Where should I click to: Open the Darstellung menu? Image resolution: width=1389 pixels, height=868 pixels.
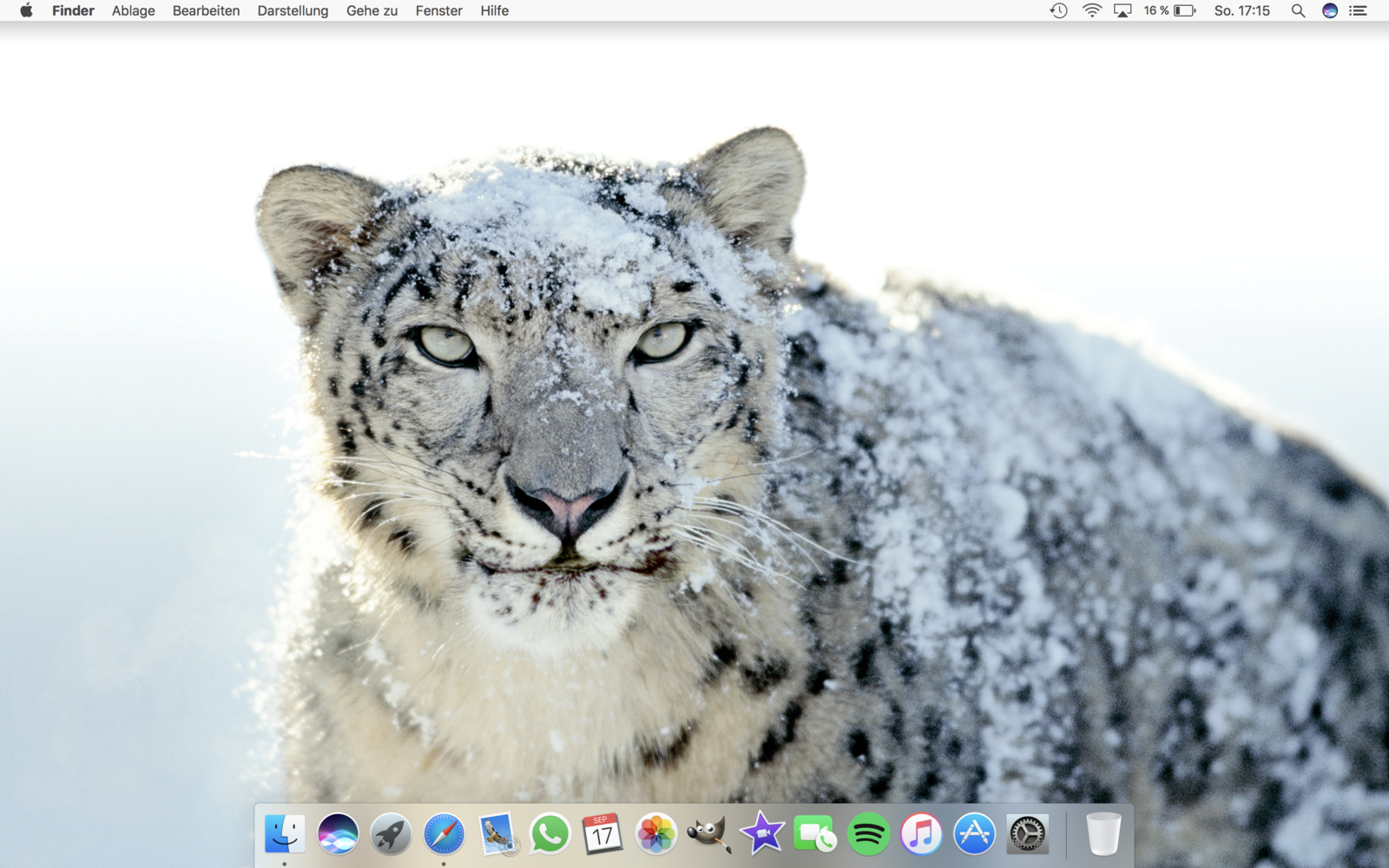tap(293, 10)
